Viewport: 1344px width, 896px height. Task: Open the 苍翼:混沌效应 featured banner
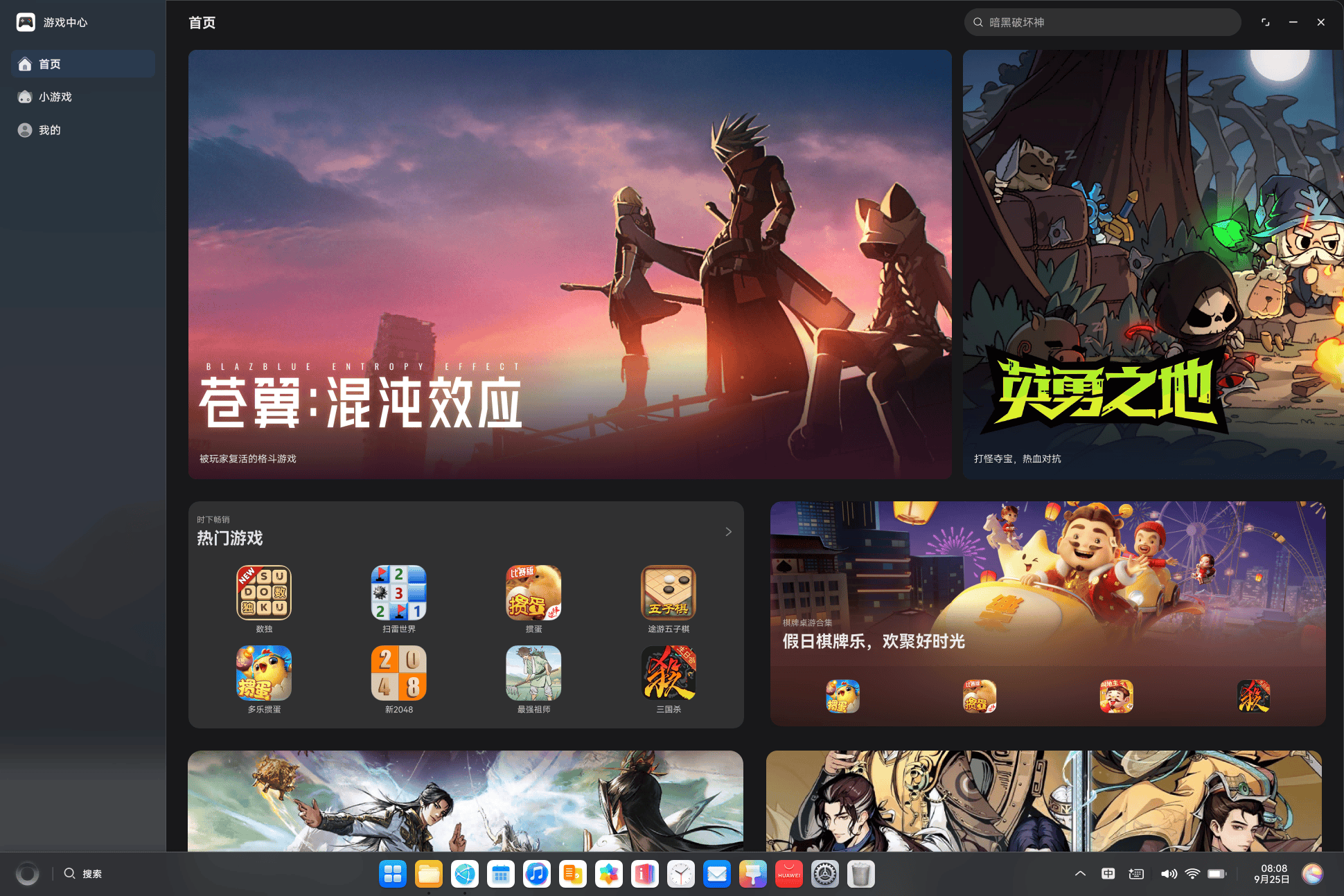click(x=570, y=265)
